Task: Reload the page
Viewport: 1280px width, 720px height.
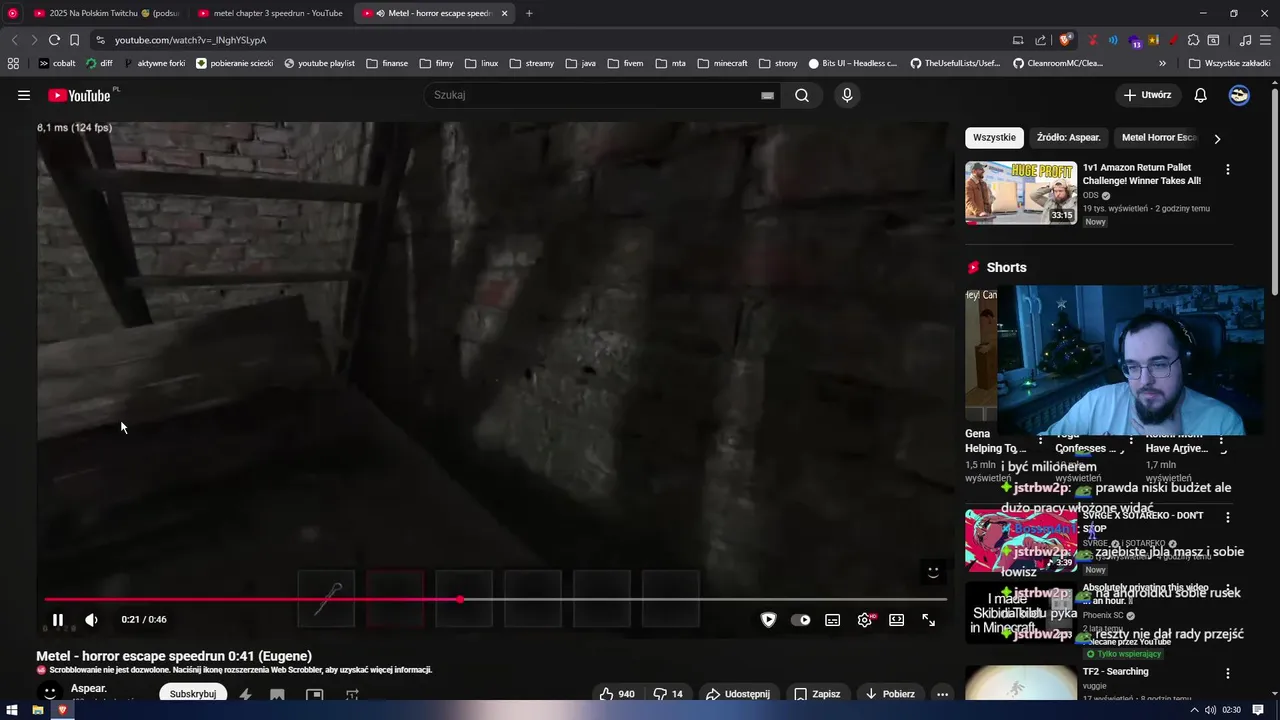Action: 54,40
